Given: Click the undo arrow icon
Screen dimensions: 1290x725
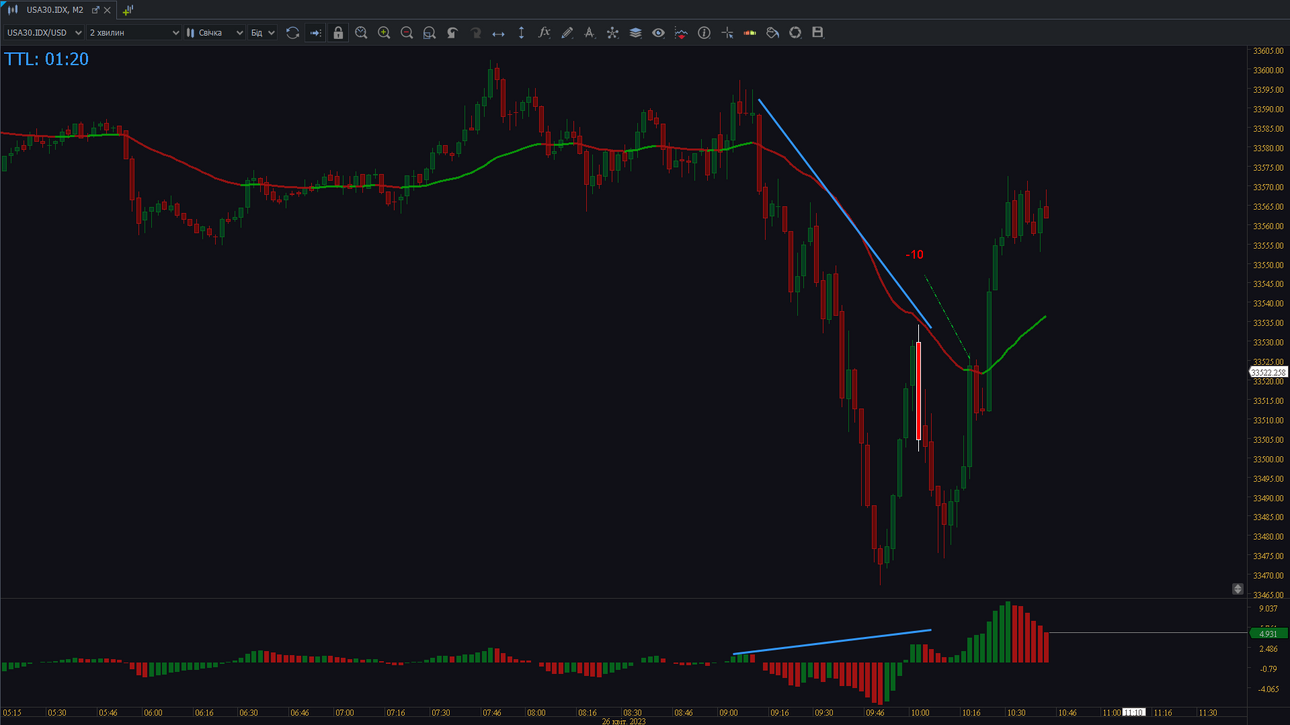Looking at the screenshot, I should [452, 33].
